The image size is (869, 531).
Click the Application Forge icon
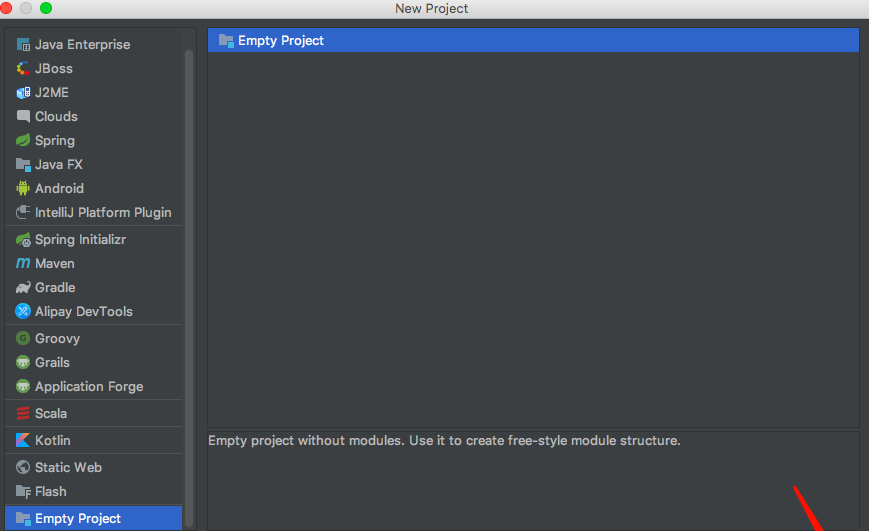[23, 386]
